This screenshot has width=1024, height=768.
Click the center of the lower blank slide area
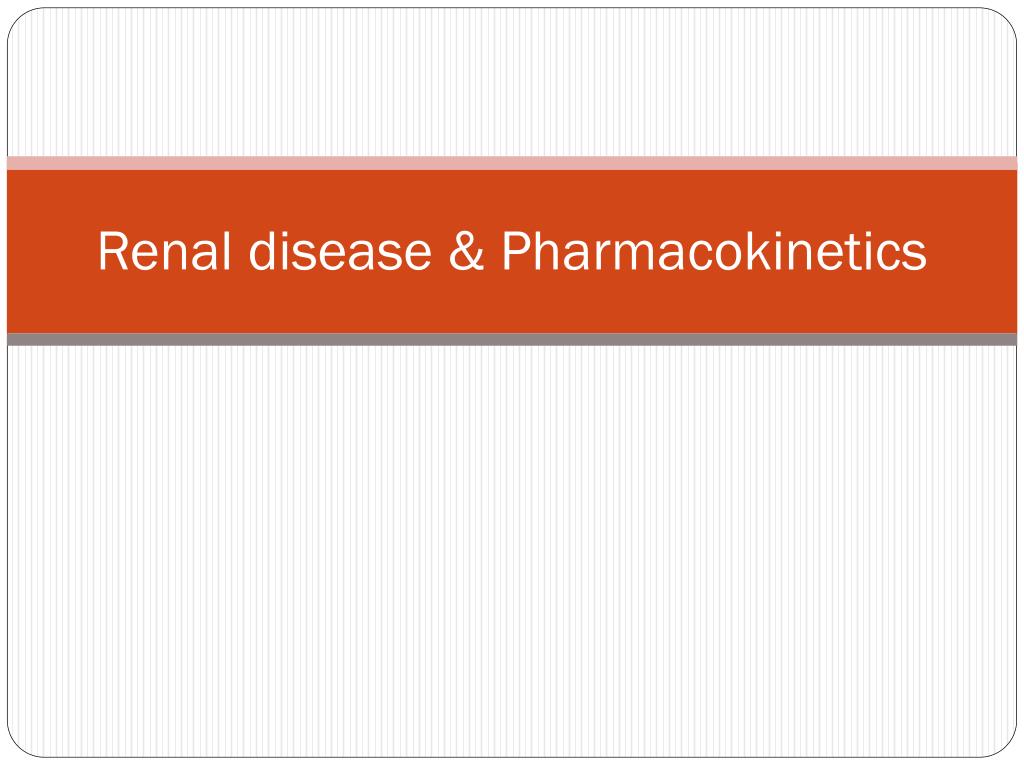(x=512, y=551)
